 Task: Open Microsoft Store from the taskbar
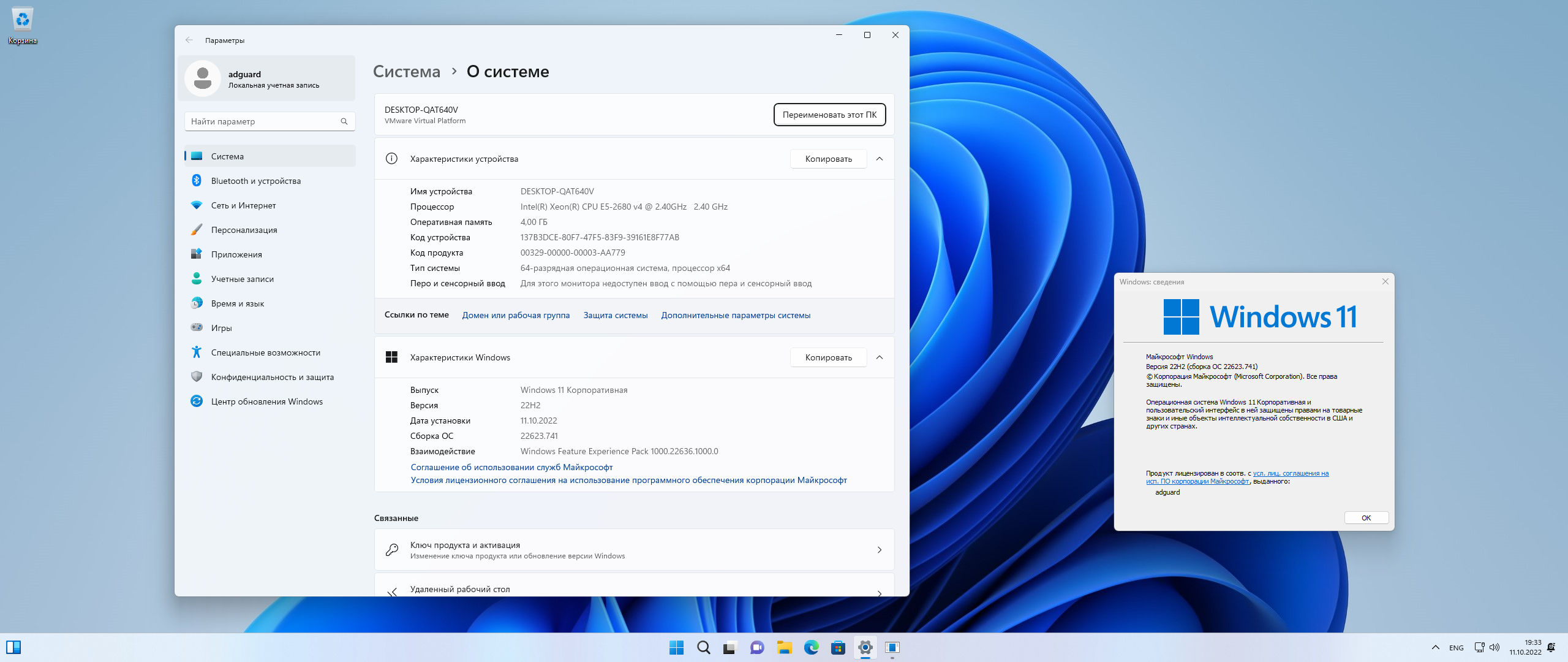point(838,647)
